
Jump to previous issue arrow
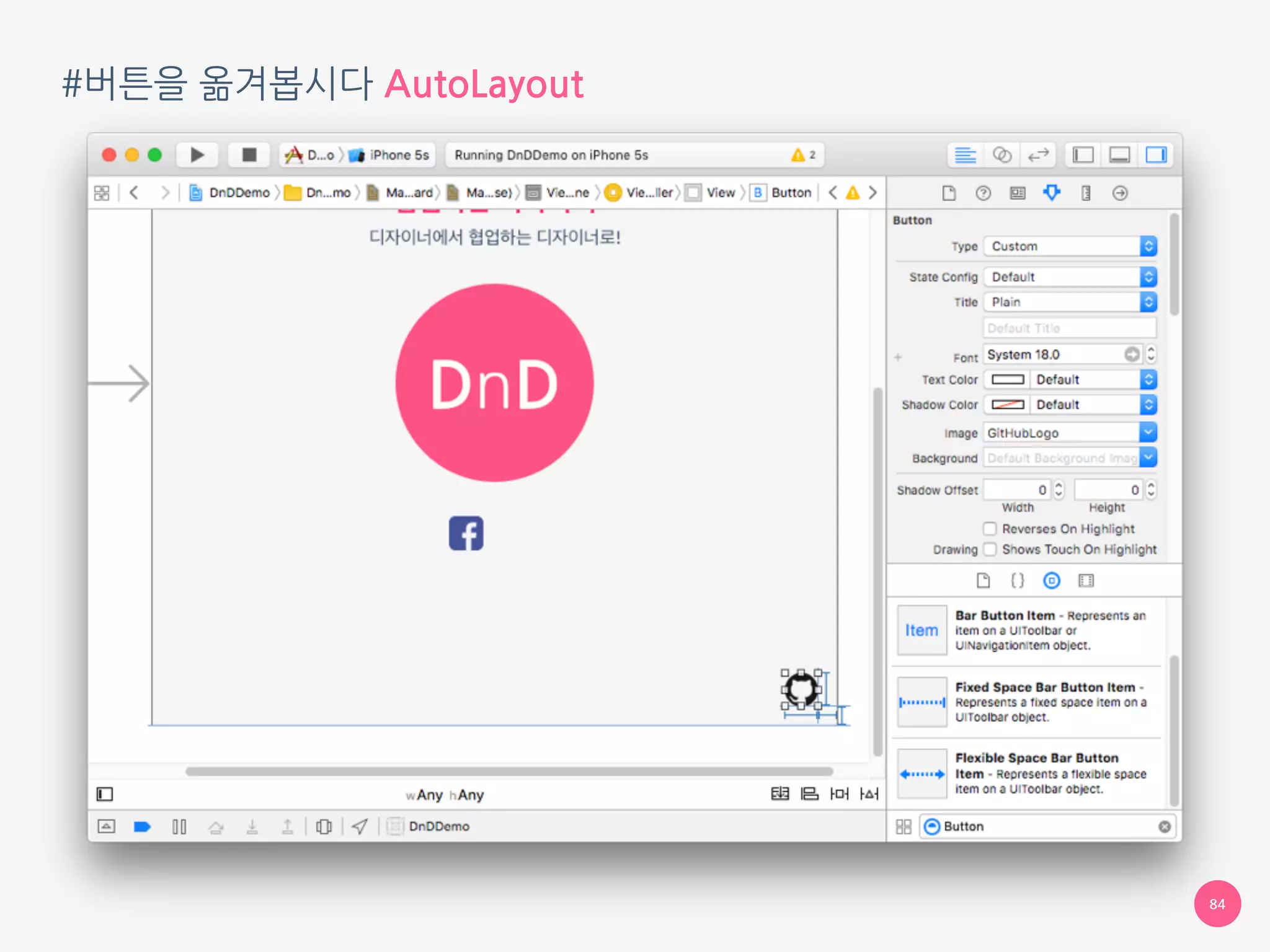click(833, 193)
